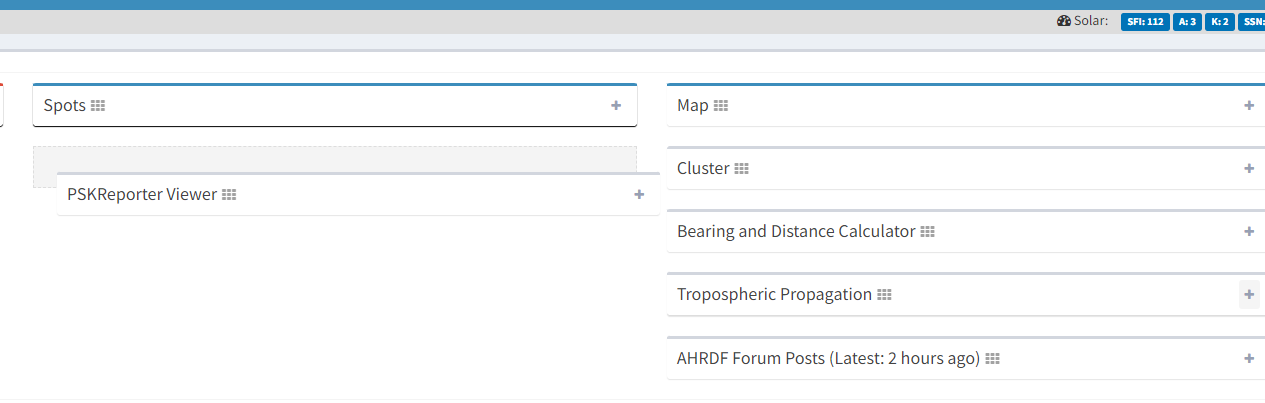This screenshot has height=403, width=1265.
Task: Click the A: 3 index badge
Action: pos(1187,21)
